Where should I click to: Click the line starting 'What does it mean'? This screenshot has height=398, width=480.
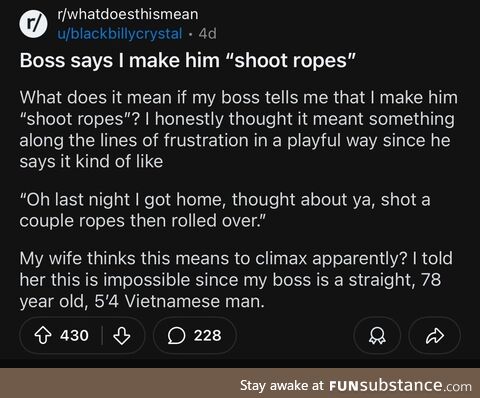point(238,98)
